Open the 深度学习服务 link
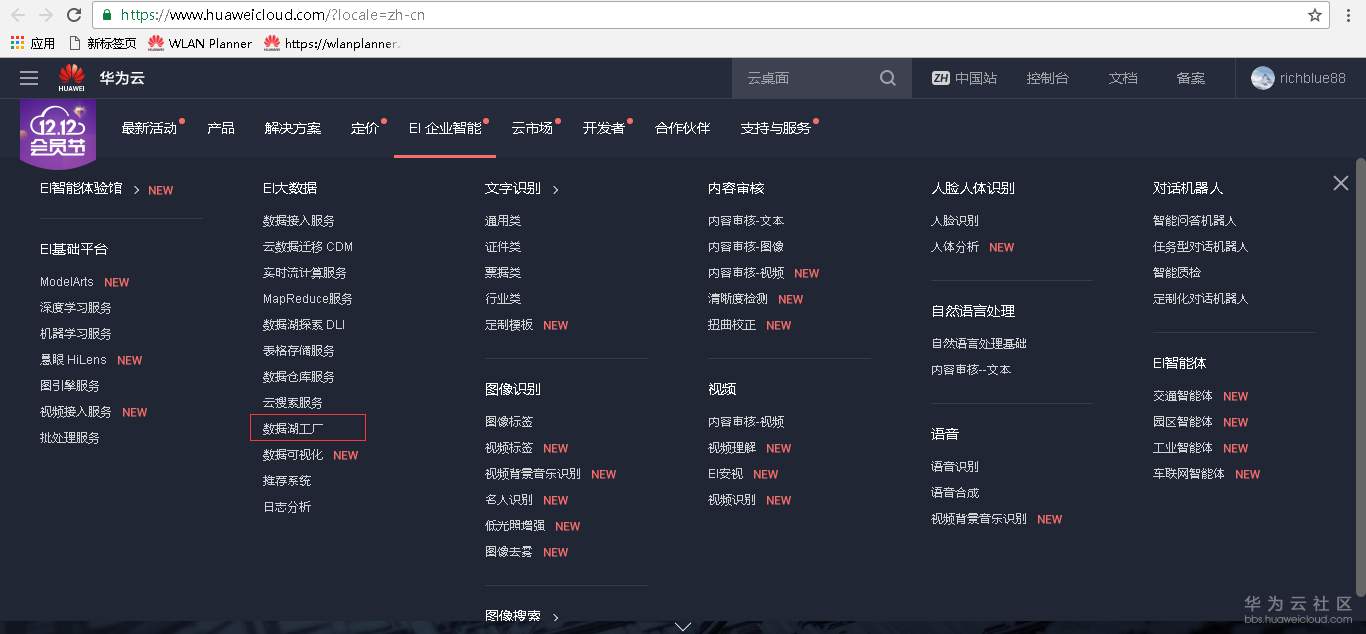This screenshot has width=1366, height=634. (x=76, y=308)
